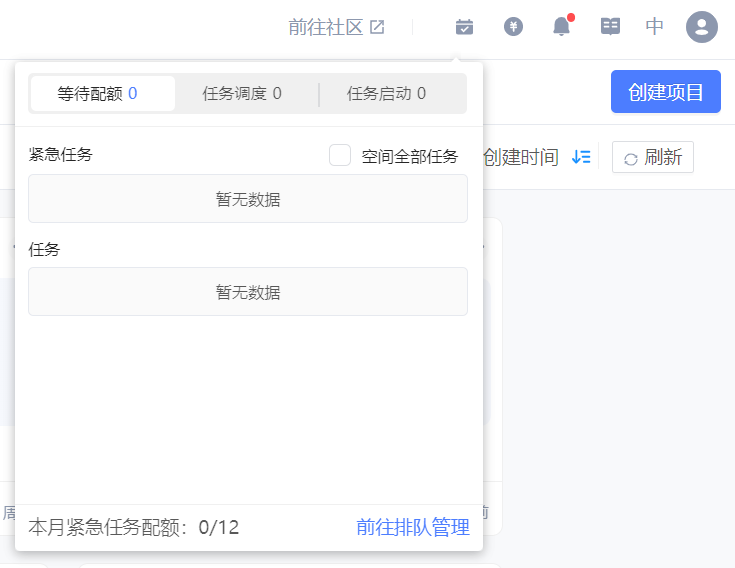Go to community via 前往社区 text
The width and height of the screenshot is (735, 568).
click(325, 27)
